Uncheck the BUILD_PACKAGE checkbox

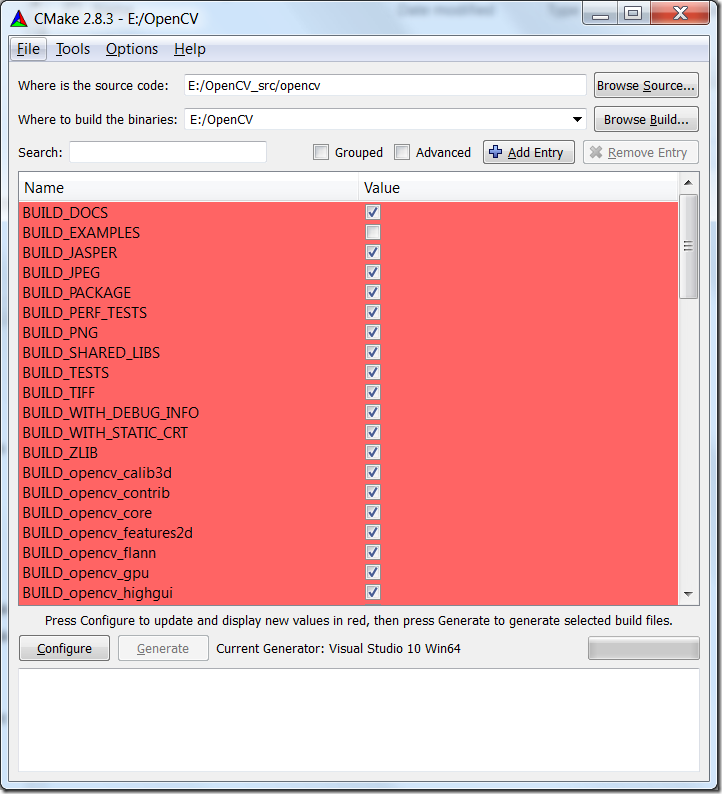click(373, 292)
